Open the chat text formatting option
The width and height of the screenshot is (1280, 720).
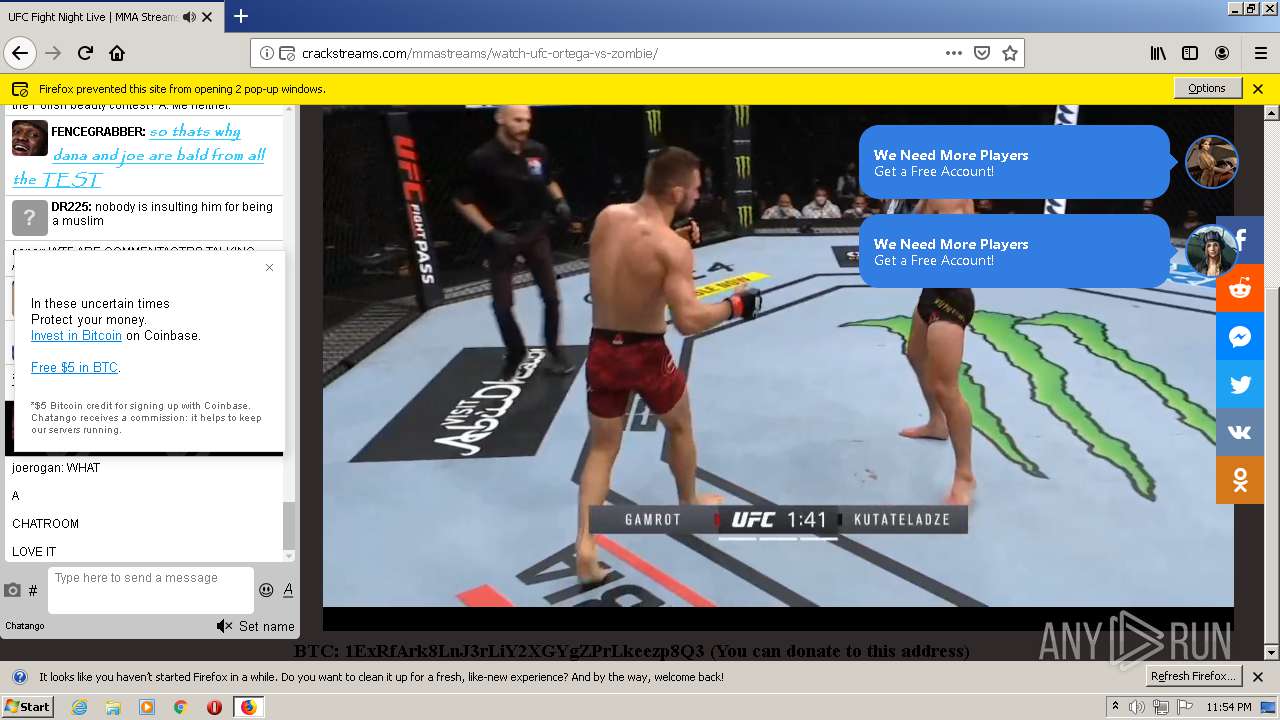point(288,590)
